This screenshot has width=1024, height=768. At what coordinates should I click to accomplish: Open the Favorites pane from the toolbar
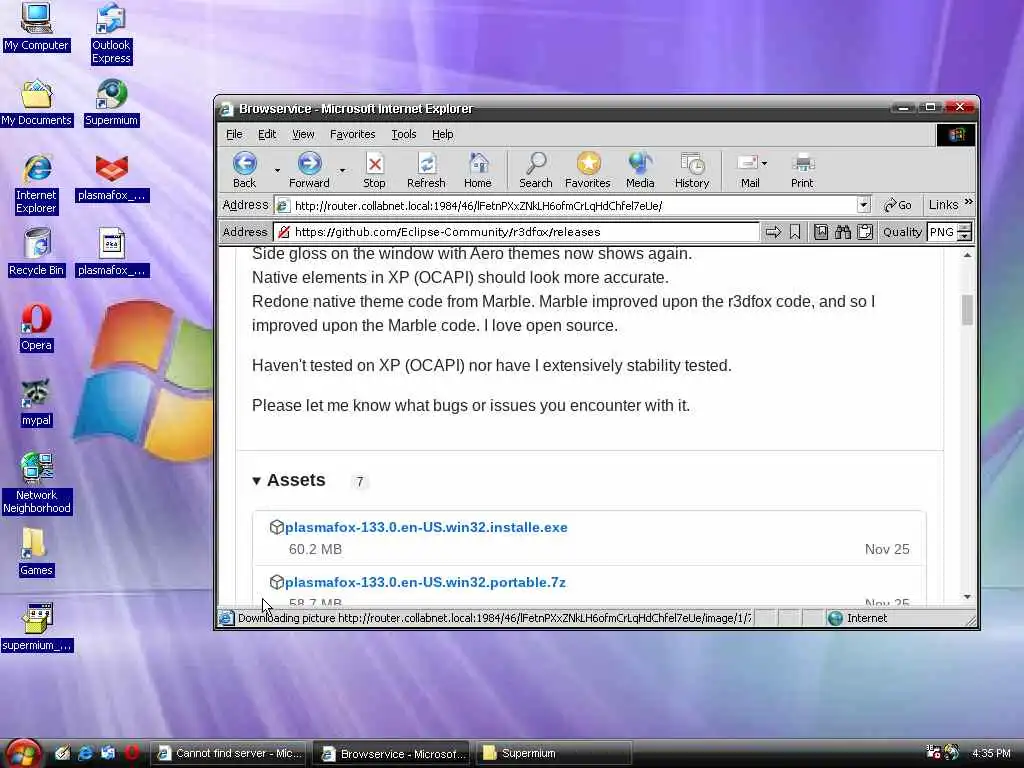pos(588,170)
